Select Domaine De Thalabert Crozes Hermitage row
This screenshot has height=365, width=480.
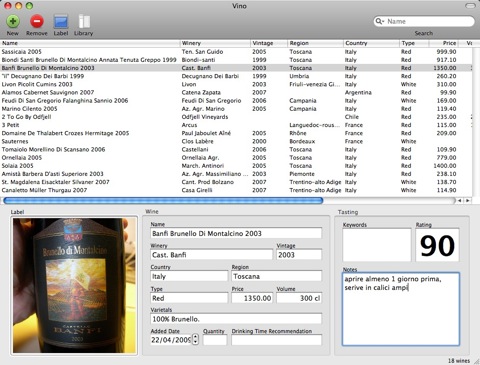pyautogui.click(x=236, y=133)
